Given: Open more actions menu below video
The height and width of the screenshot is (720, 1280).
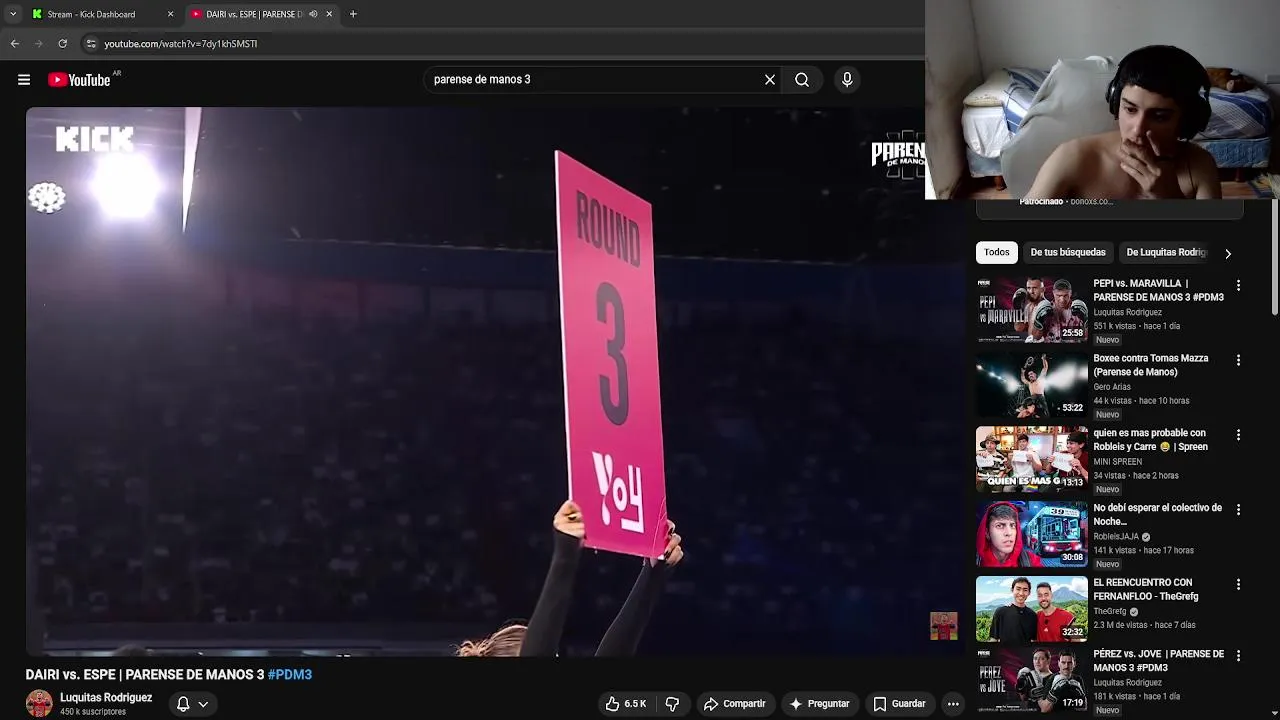Looking at the screenshot, I should coord(953,704).
